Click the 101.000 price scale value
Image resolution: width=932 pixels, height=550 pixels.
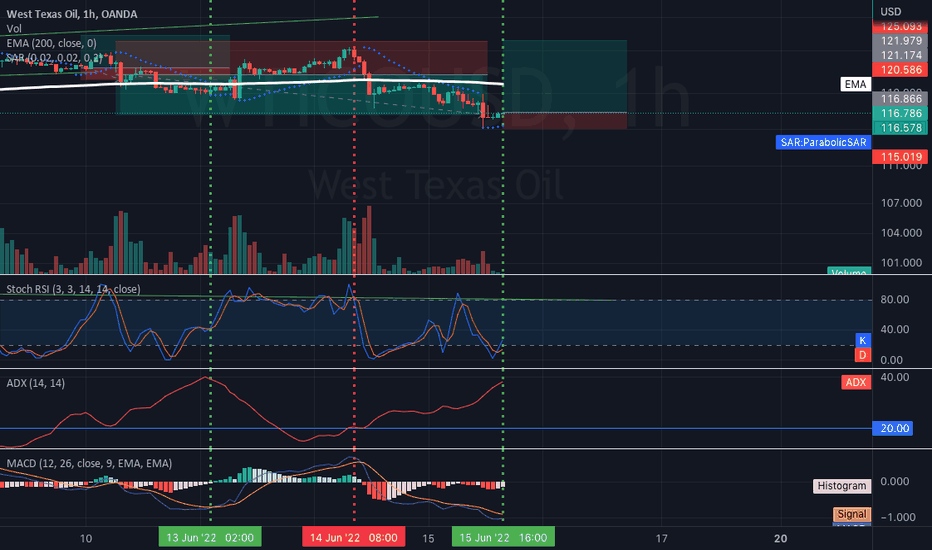[x=901, y=262]
